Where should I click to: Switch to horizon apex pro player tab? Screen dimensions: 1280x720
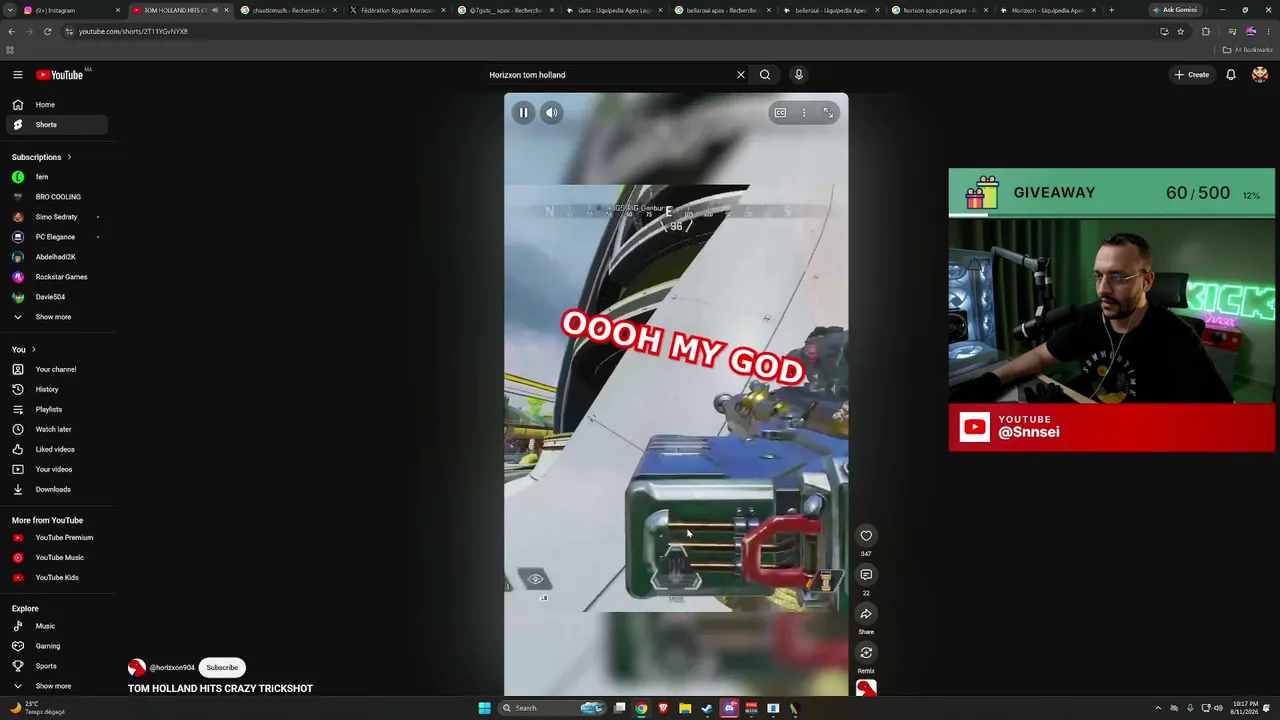coord(939,10)
